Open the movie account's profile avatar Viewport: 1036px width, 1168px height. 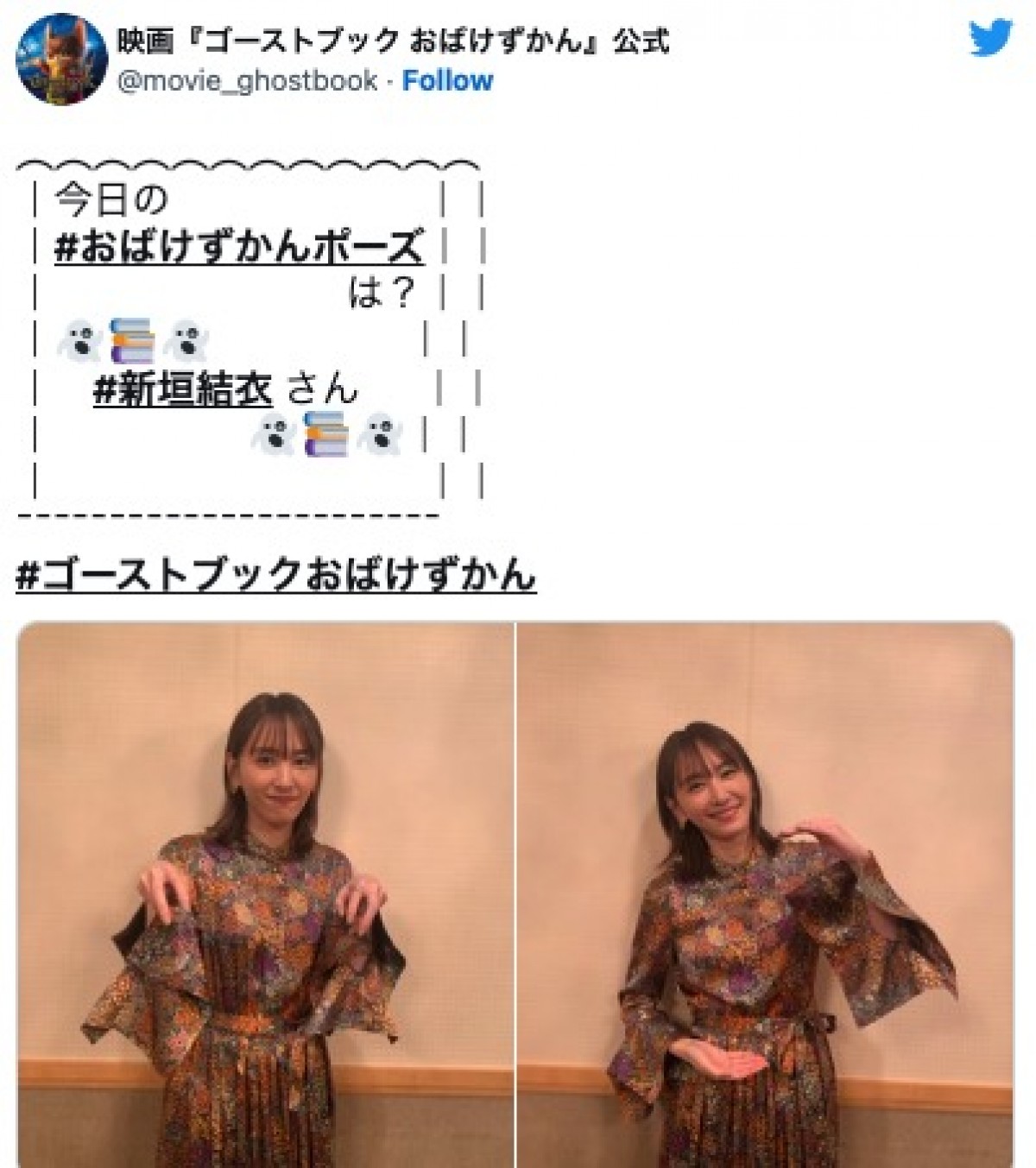click(61, 59)
